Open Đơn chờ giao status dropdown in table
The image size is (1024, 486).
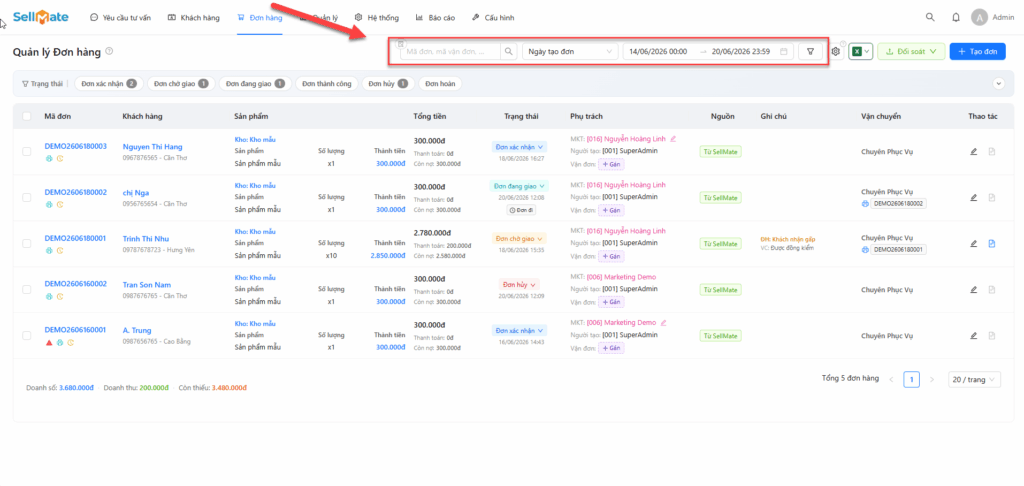coord(519,238)
